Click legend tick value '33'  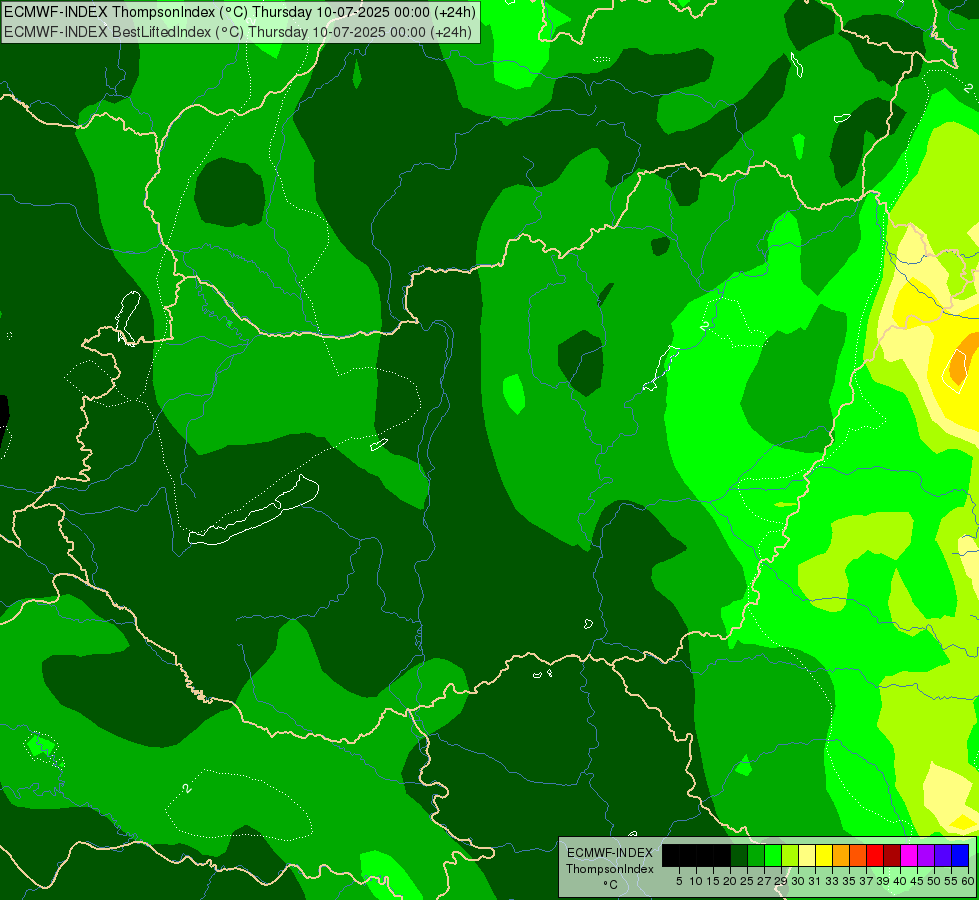coord(832,881)
